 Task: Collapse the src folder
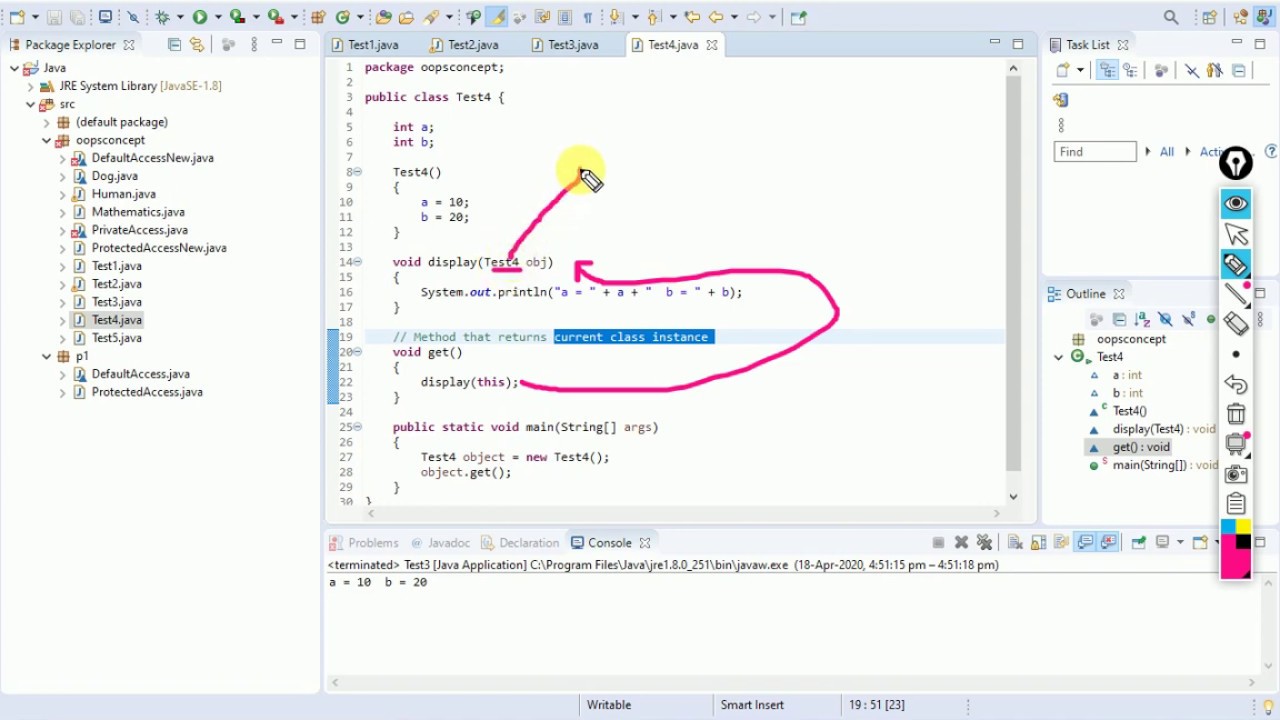click(x=30, y=104)
